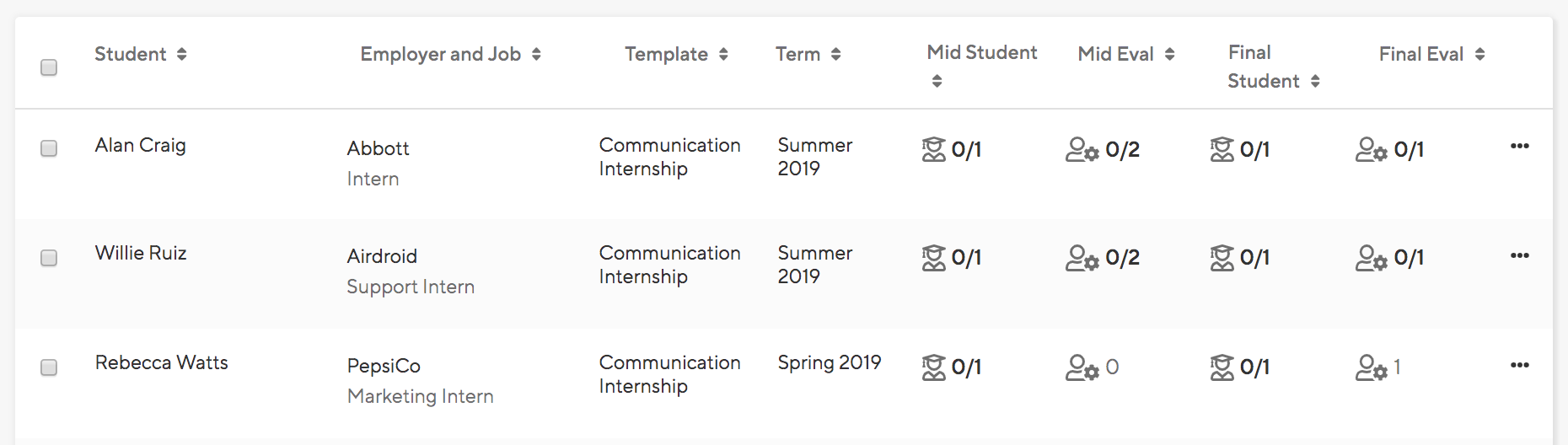Sort by Employer and Job column
The image size is (1568, 445).
click(451, 54)
